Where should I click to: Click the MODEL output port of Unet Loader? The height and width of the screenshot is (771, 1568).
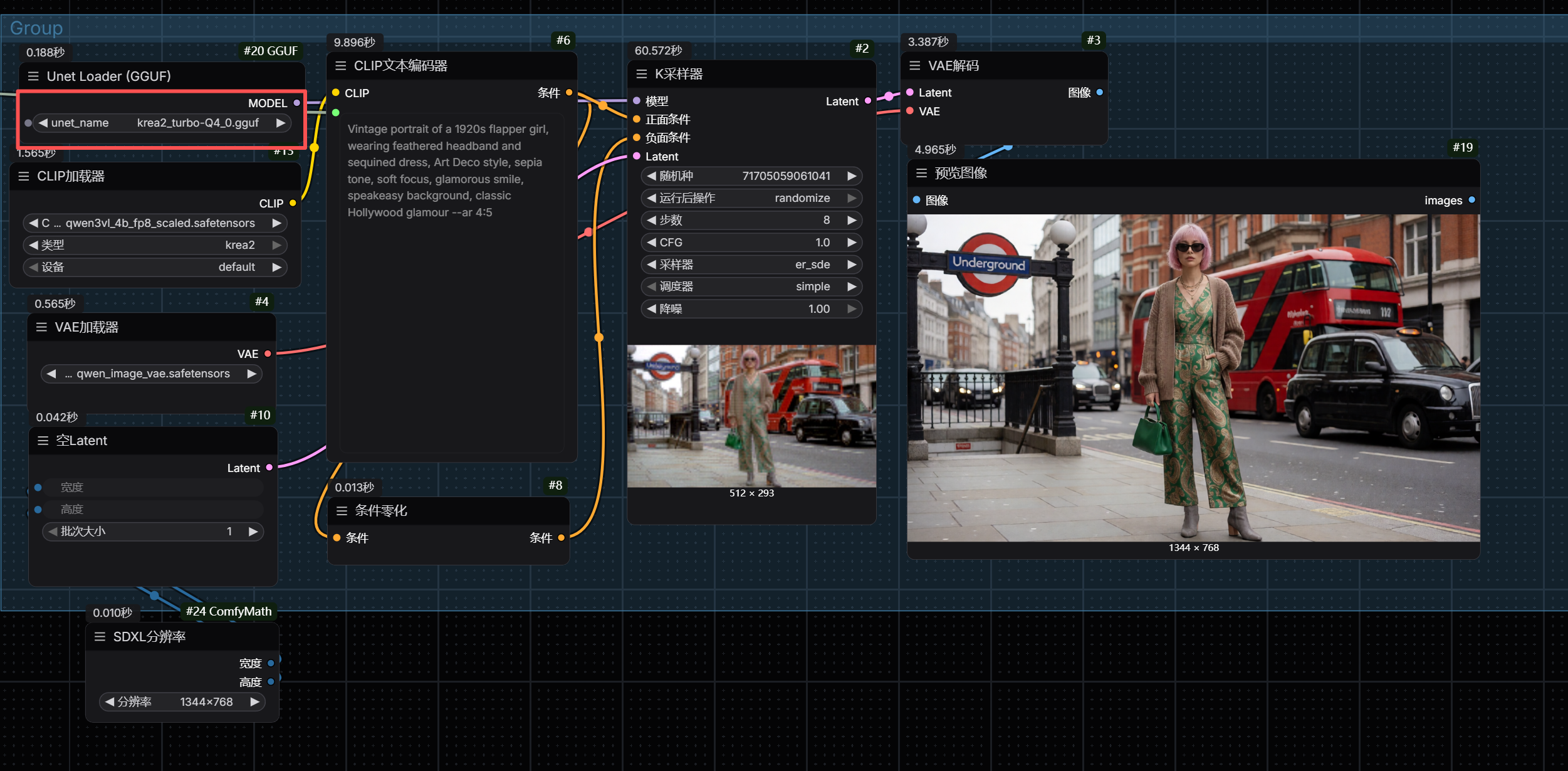click(x=297, y=103)
